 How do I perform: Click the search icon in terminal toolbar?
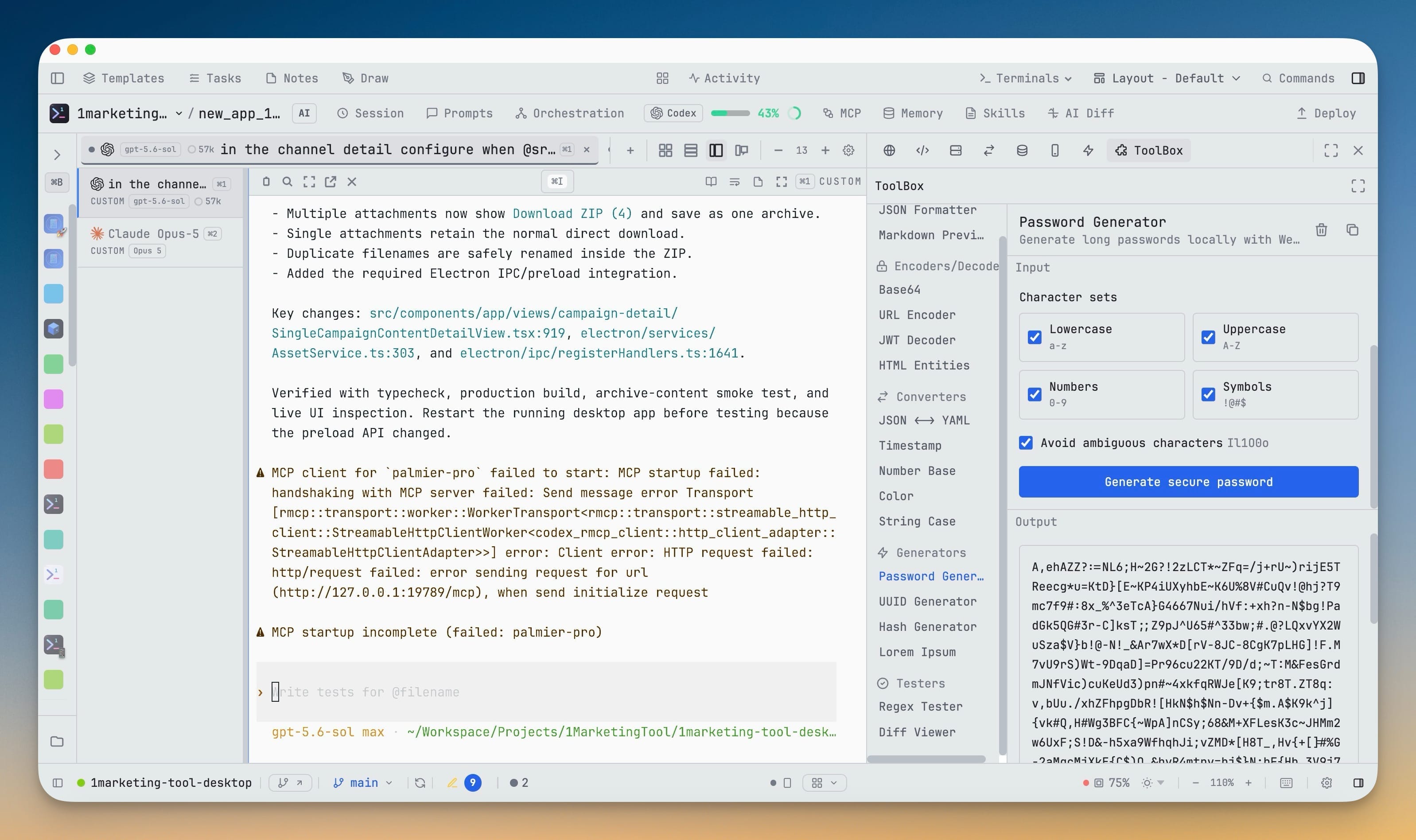288,182
